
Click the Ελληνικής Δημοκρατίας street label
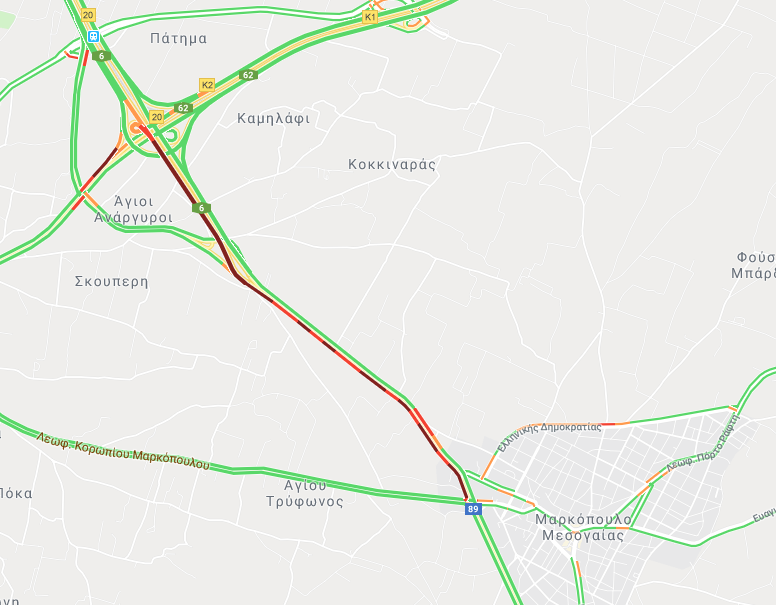548,433
